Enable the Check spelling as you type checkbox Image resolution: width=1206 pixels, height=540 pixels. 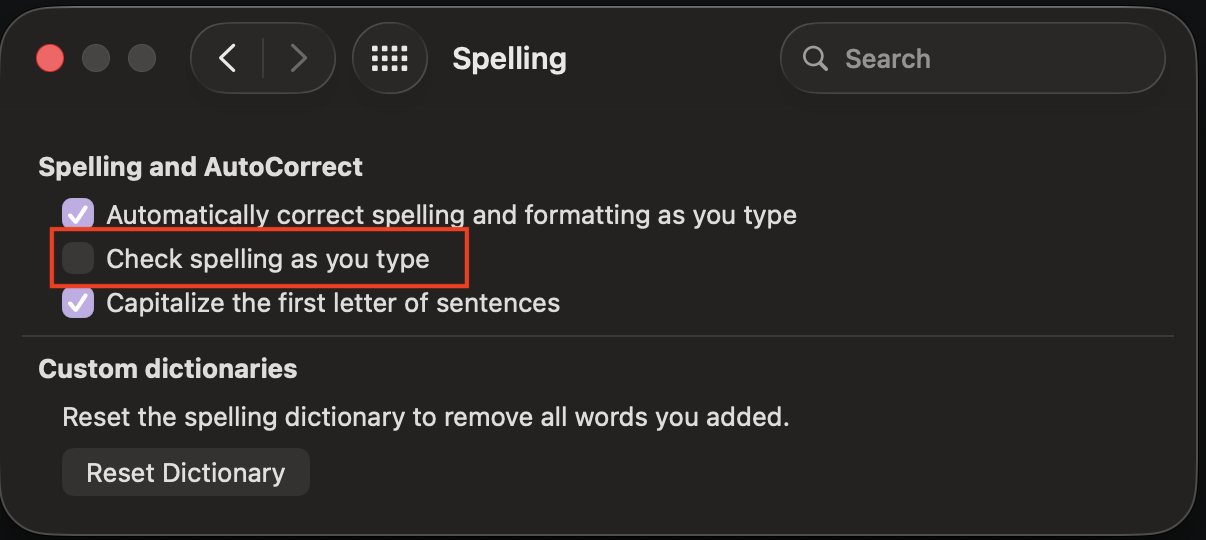pos(78,258)
